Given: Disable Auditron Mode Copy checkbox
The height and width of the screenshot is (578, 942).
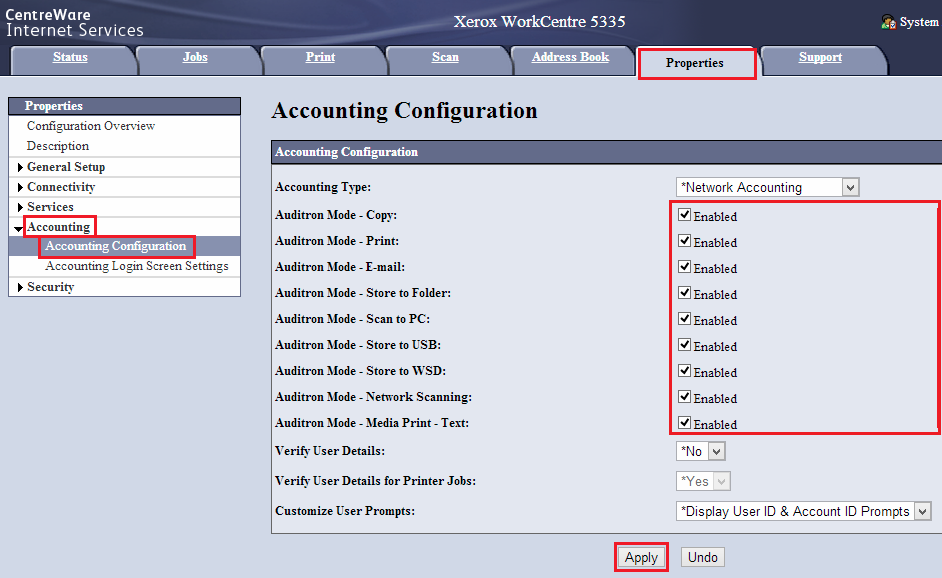Looking at the screenshot, I should tap(684, 215).
